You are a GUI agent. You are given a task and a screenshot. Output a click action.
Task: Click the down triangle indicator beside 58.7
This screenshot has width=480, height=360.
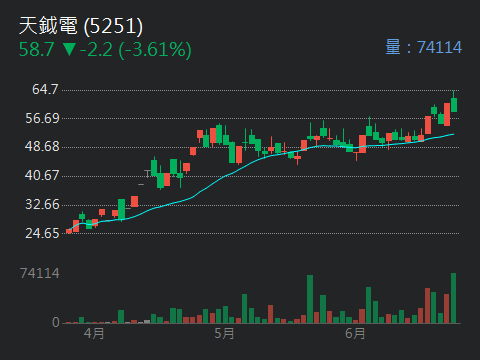pyautogui.click(x=69, y=50)
